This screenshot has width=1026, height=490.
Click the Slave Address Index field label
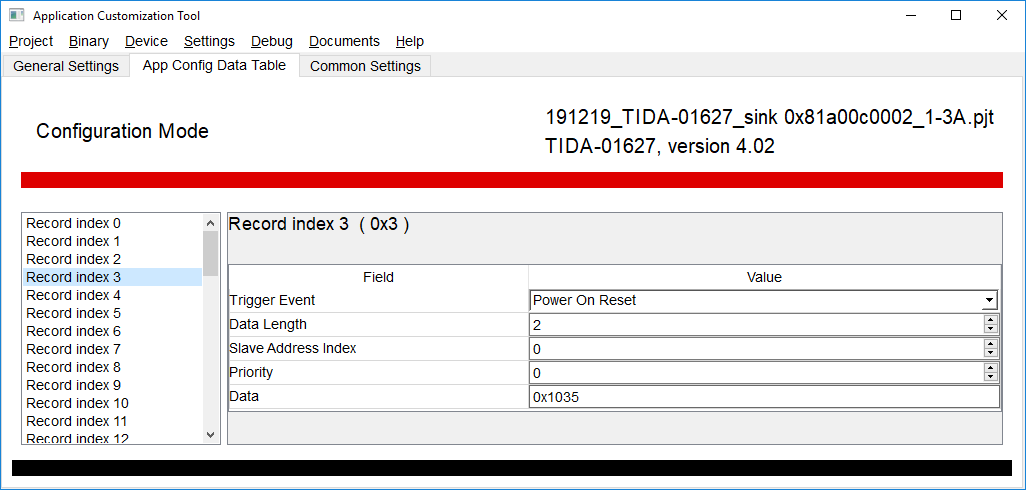pos(292,349)
